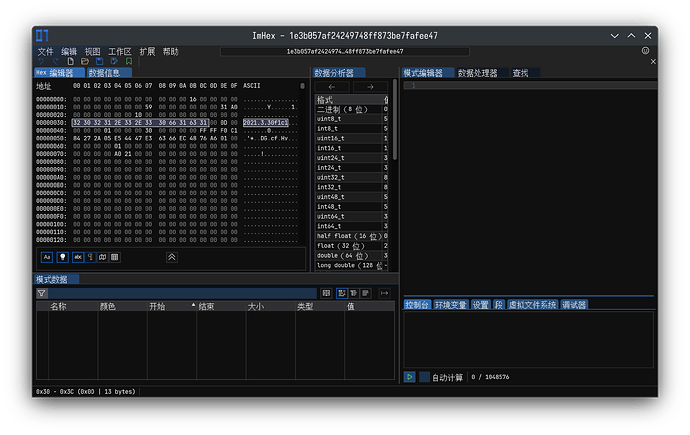Image resolution: width=690 pixels, height=435 pixels.
Task: Switch to the Hex 编辑器 tab
Action: point(59,73)
